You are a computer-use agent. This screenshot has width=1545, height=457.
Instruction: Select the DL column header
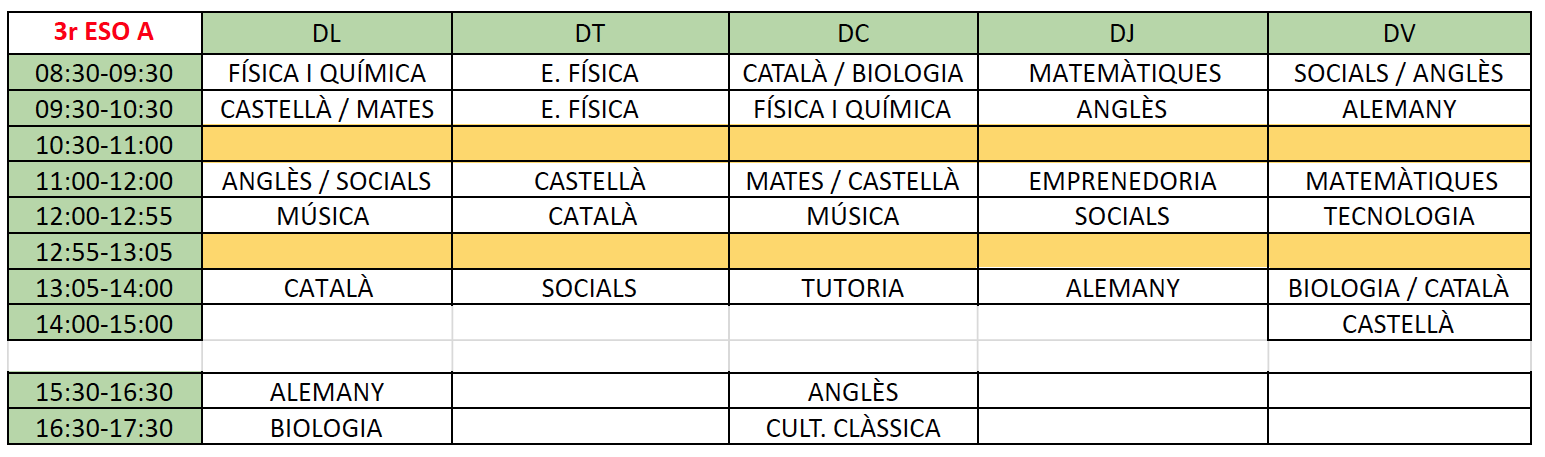click(326, 32)
